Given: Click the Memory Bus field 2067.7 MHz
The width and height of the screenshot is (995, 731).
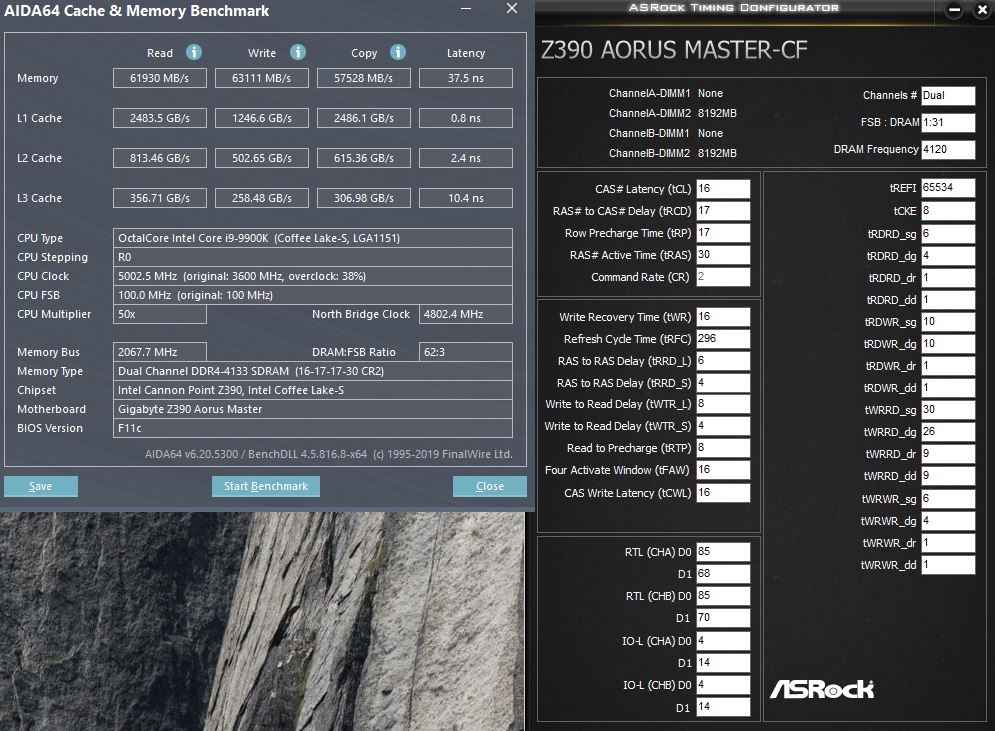Looking at the screenshot, I should point(160,352).
